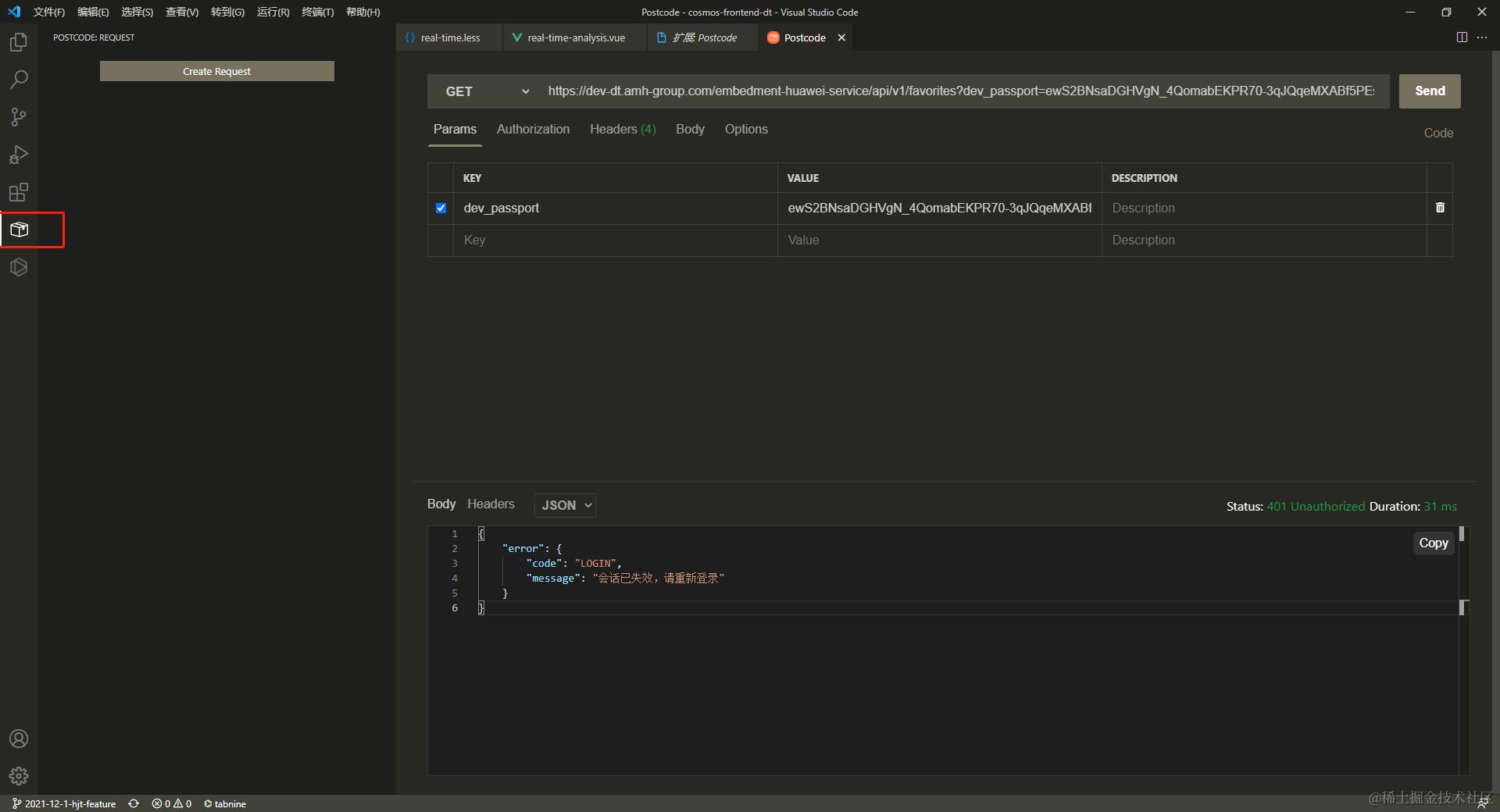The image size is (1500, 812).
Task: Click the VS Code logo icon
Action: [14, 12]
